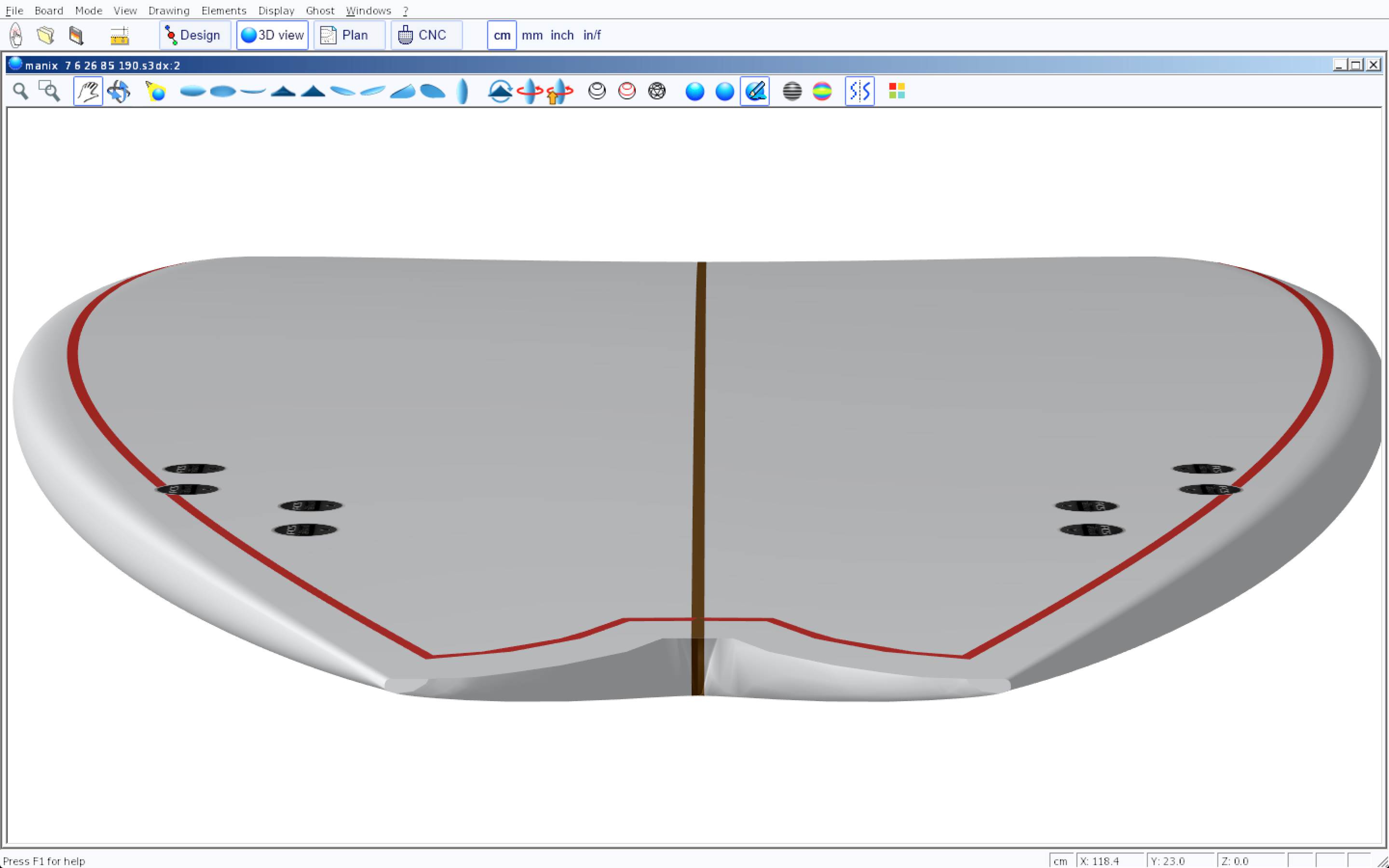Activate the hand pan tool
The height and width of the screenshot is (868, 1389).
coord(88,91)
